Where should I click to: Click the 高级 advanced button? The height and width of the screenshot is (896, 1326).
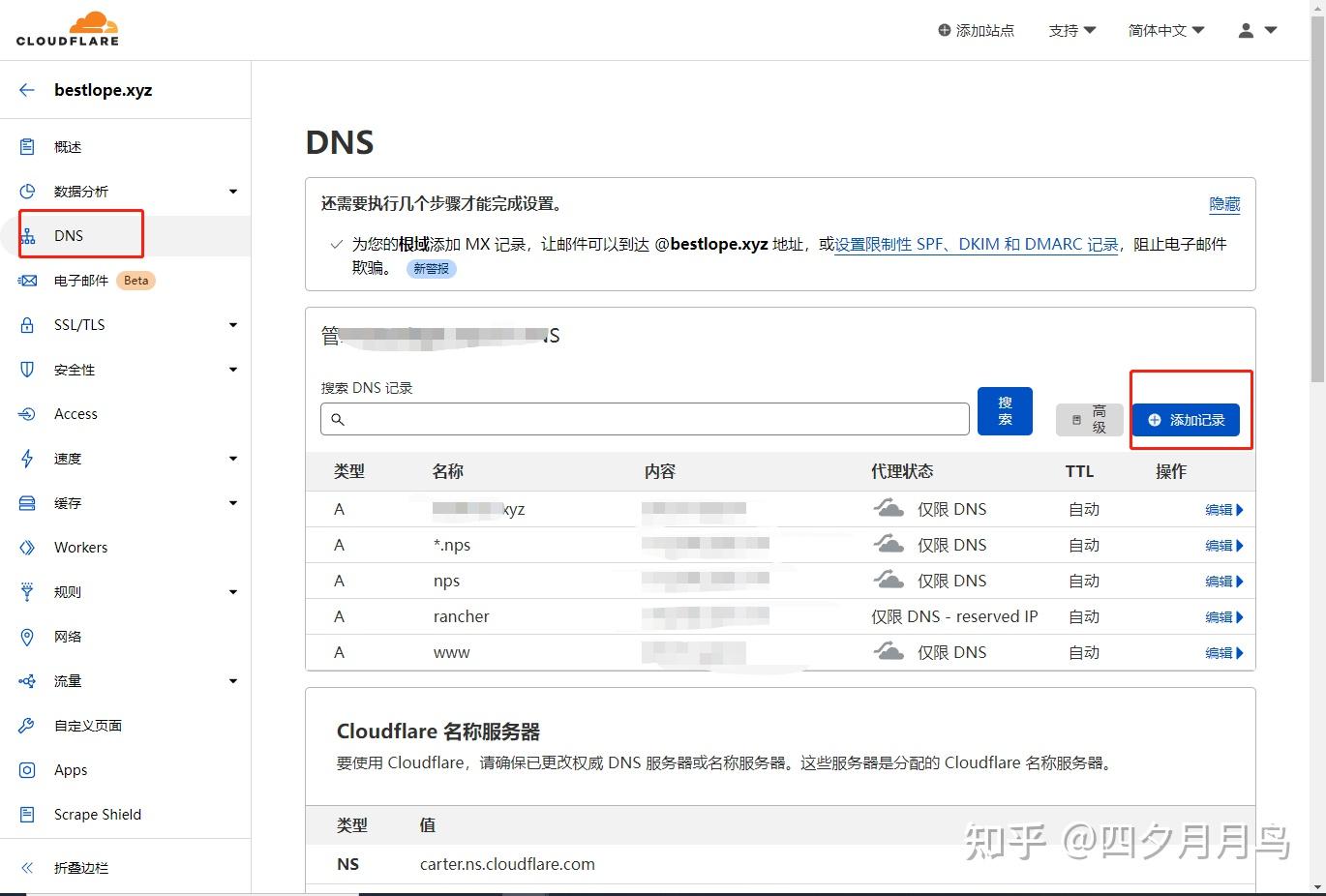coord(1090,420)
